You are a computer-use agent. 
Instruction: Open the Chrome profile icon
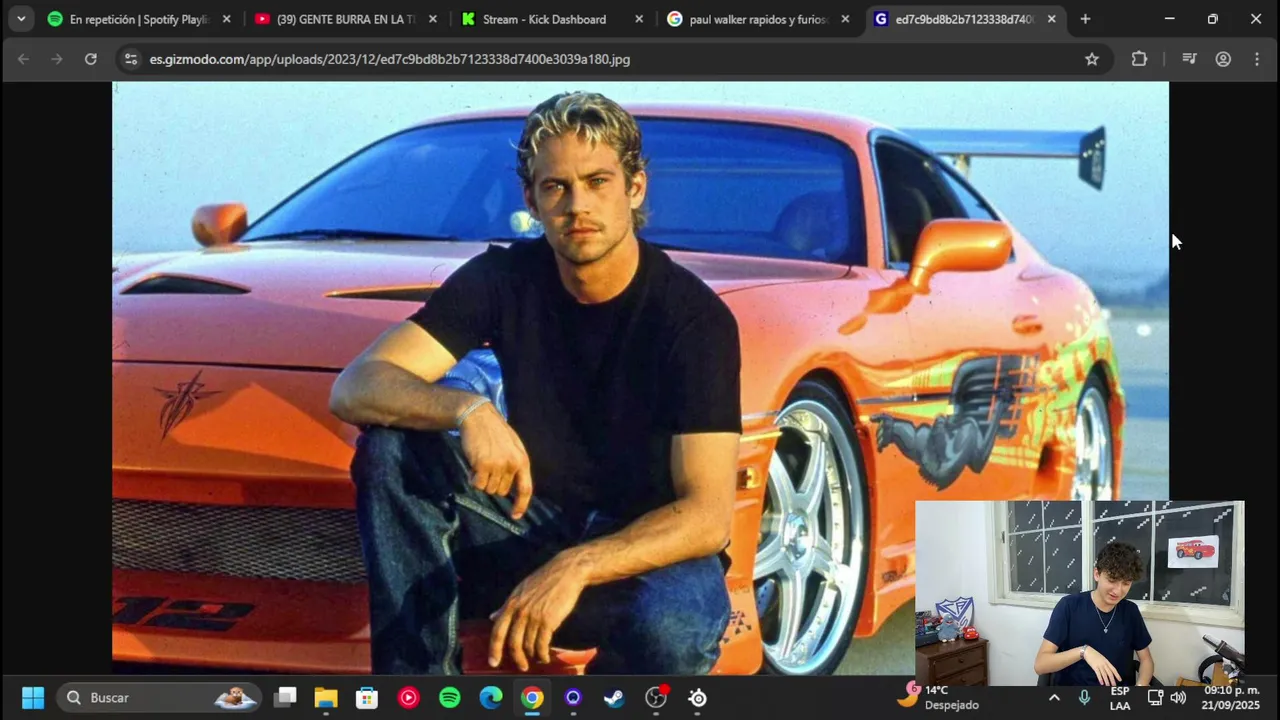pyautogui.click(x=1223, y=59)
